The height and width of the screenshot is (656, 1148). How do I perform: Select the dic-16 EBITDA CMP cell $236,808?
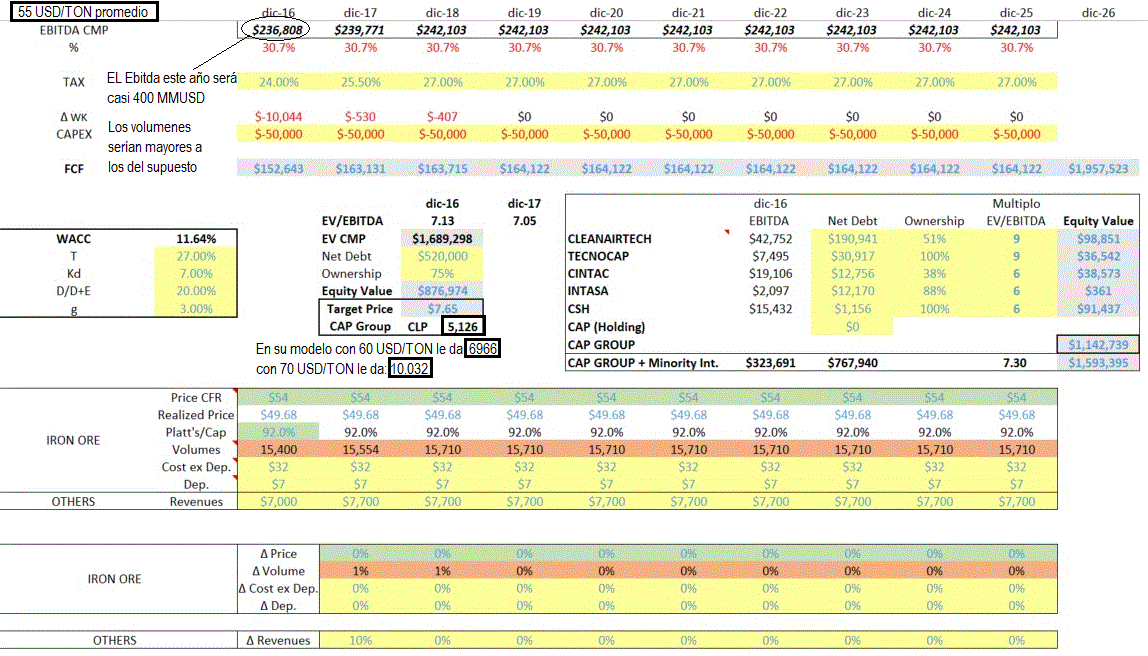click(x=277, y=30)
